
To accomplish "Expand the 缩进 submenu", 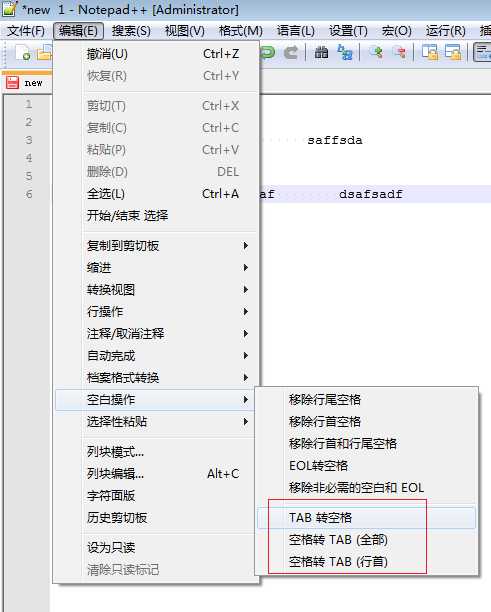I will tap(156, 268).
